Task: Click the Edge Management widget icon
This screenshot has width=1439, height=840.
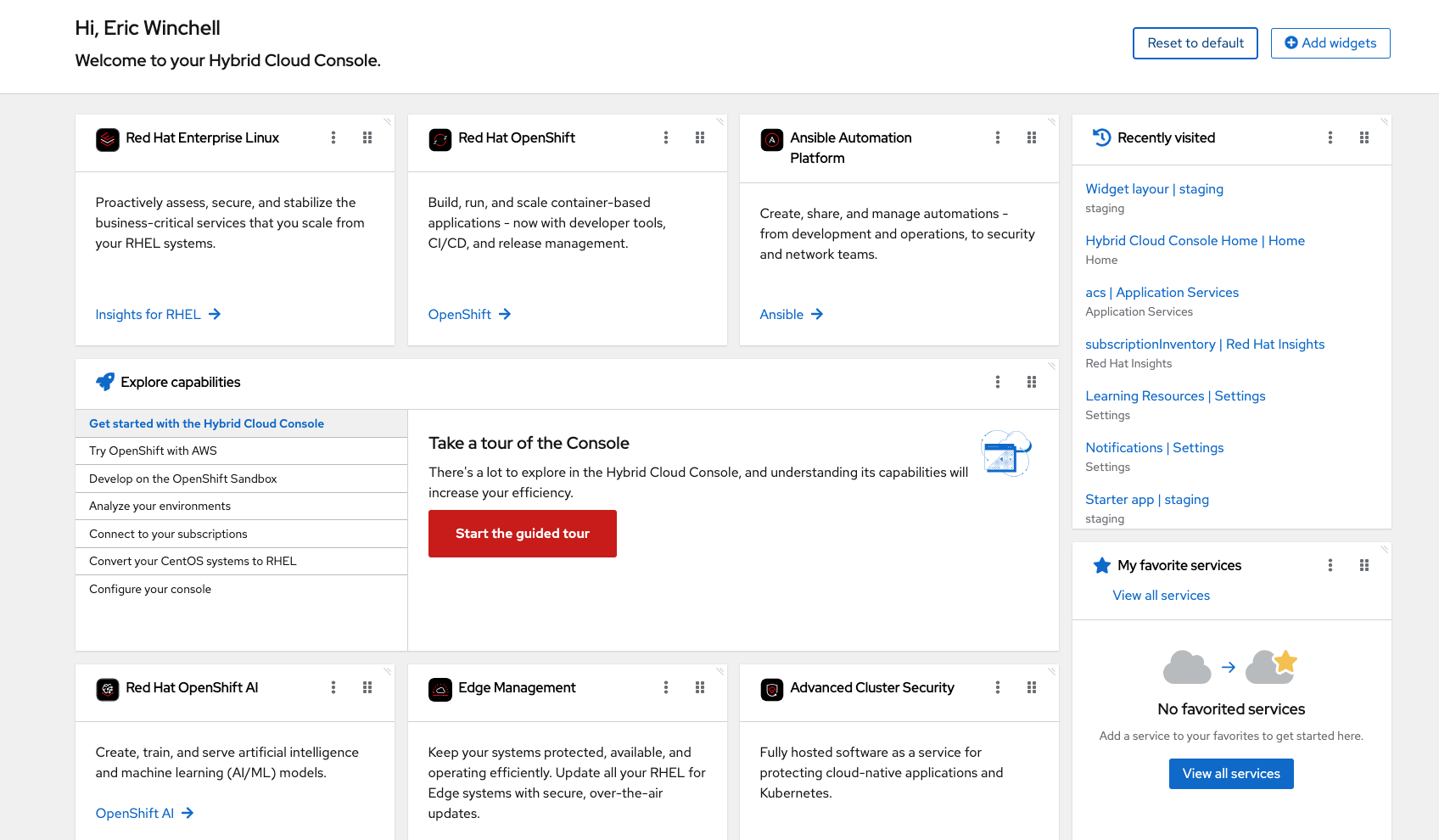Action: pyautogui.click(x=440, y=689)
